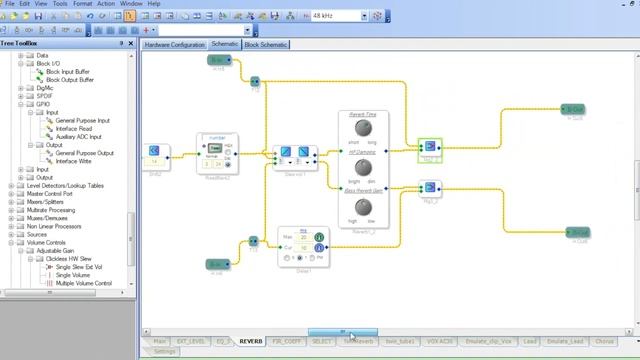Viewport: 640px width, 360px height.
Task: Open the FIR_COEFF sheet tab
Action: 287,341
